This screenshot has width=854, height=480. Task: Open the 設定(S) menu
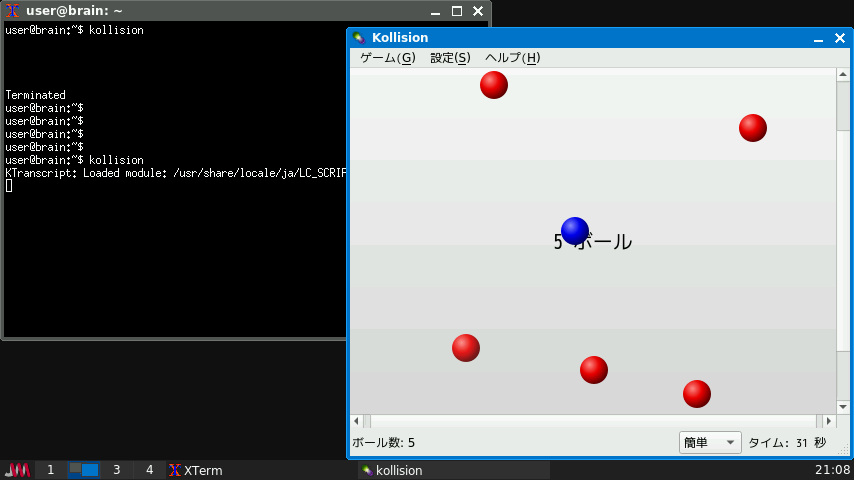[450, 58]
